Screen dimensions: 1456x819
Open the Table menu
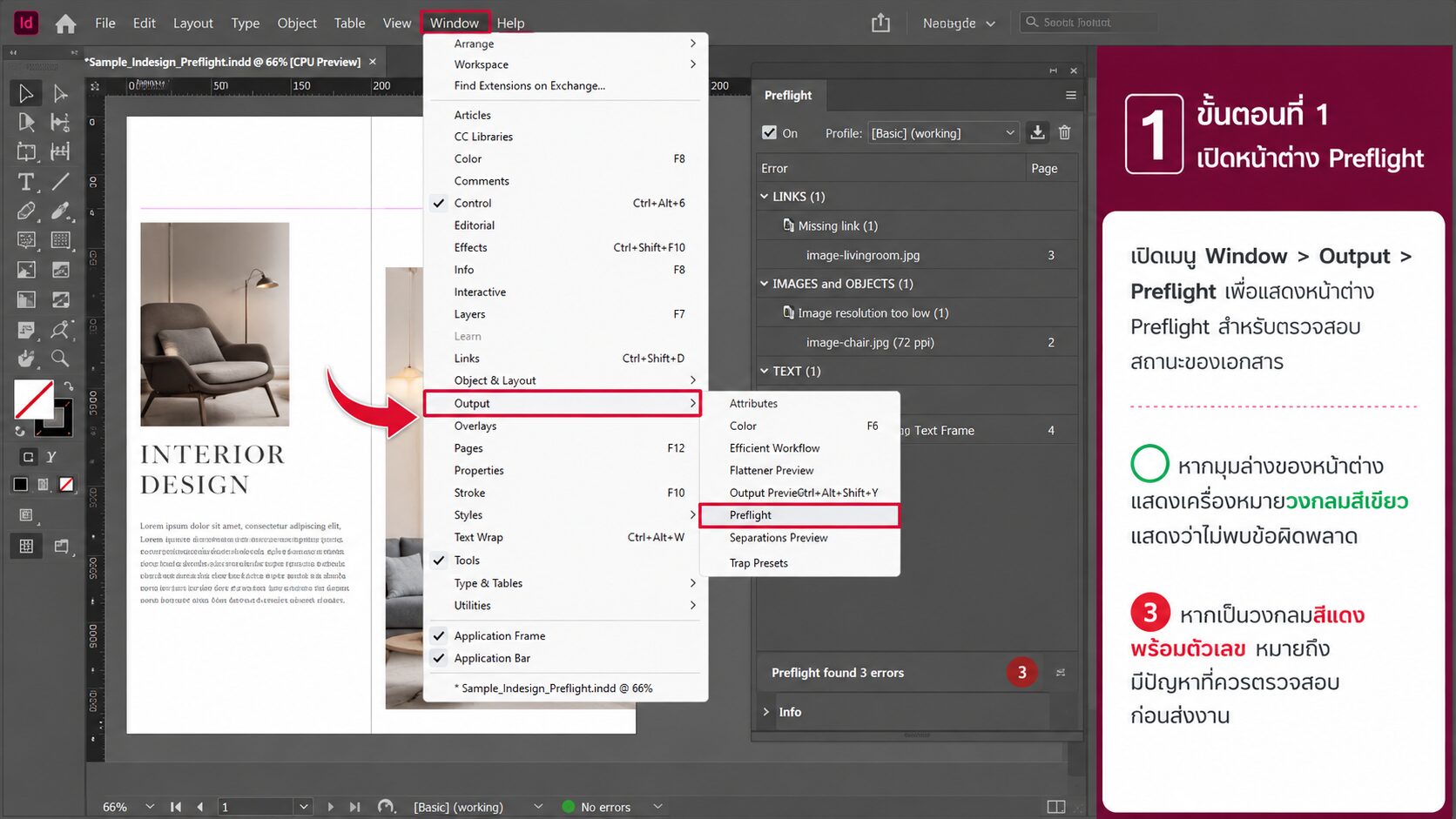click(349, 23)
